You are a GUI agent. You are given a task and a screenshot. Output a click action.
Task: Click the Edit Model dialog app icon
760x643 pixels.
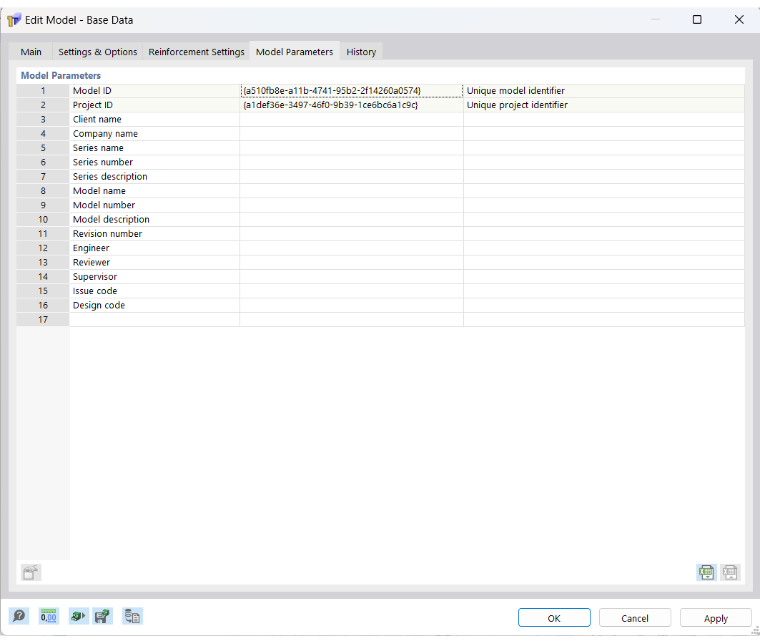(x=14, y=20)
